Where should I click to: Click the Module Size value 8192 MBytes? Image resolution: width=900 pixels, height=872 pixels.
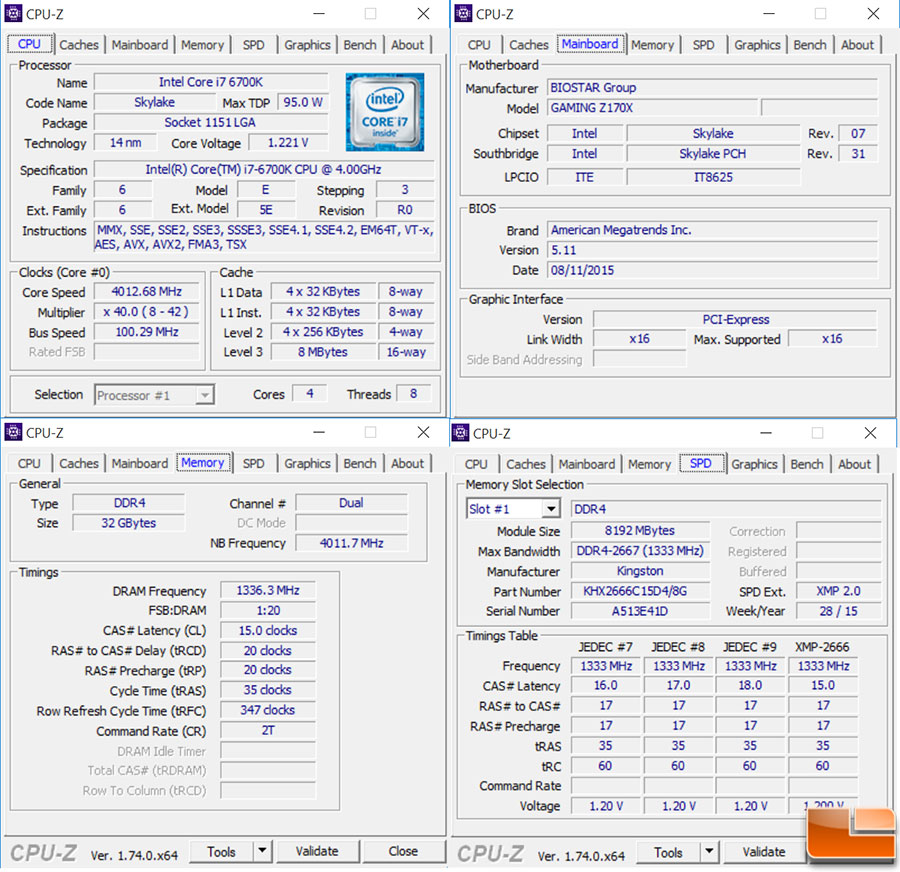[x=640, y=531]
